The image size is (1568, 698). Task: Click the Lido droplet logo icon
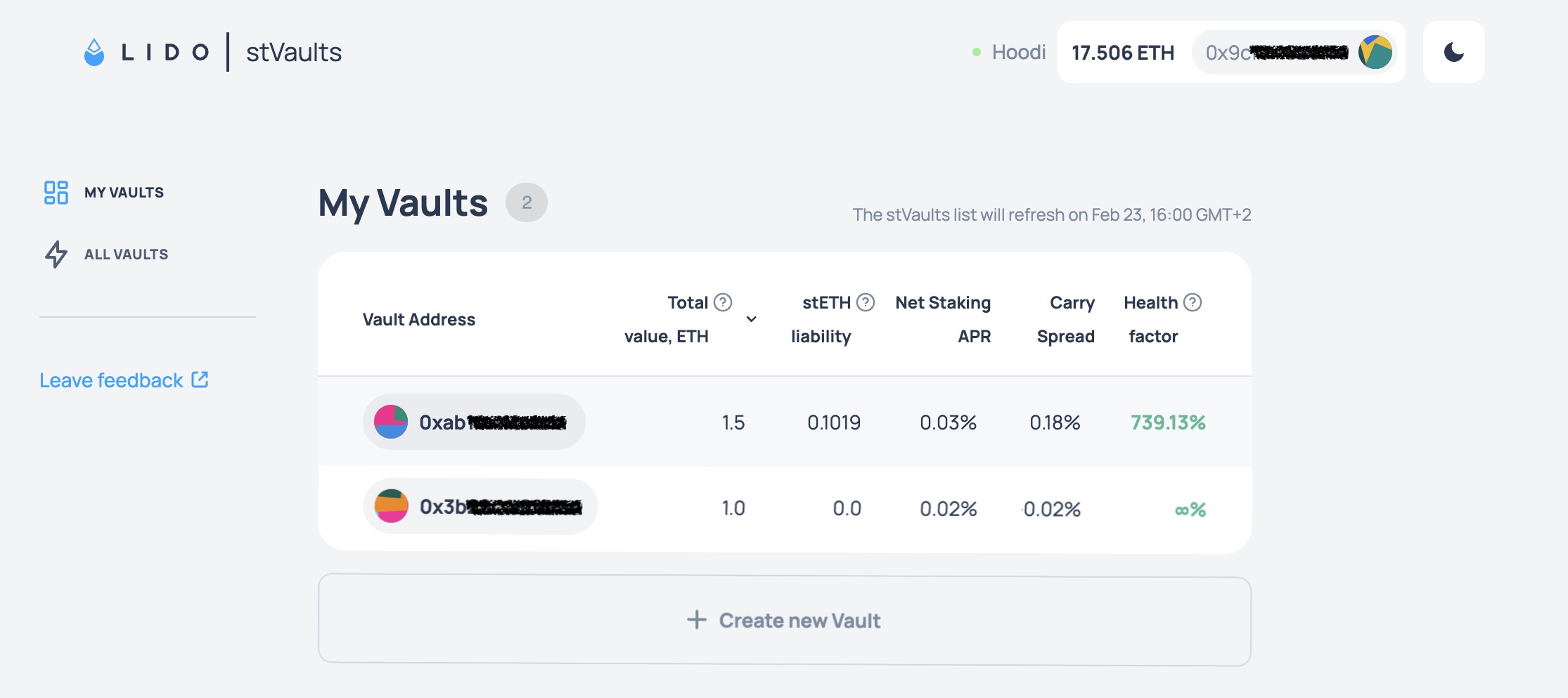point(94,53)
